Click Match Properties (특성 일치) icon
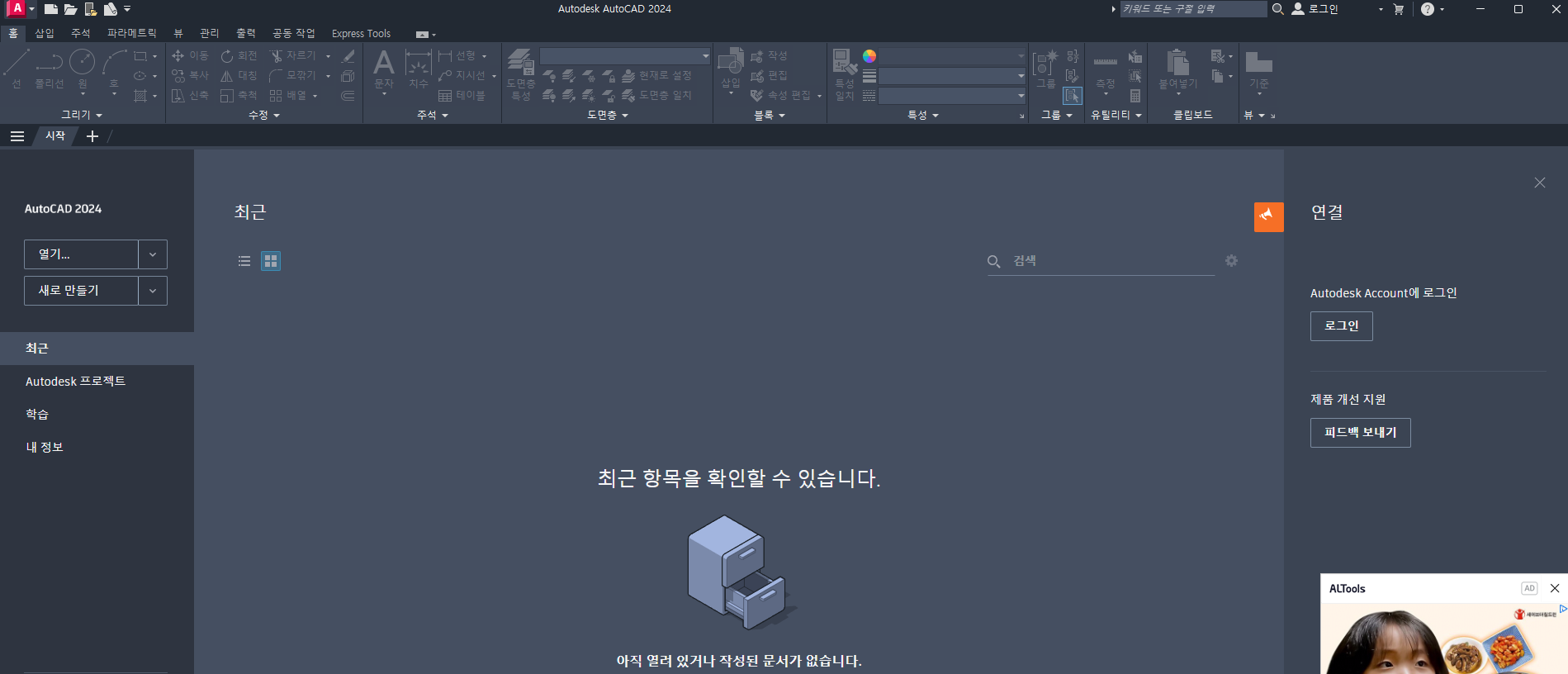Image resolution: width=1568 pixels, height=674 pixels. pos(845,74)
